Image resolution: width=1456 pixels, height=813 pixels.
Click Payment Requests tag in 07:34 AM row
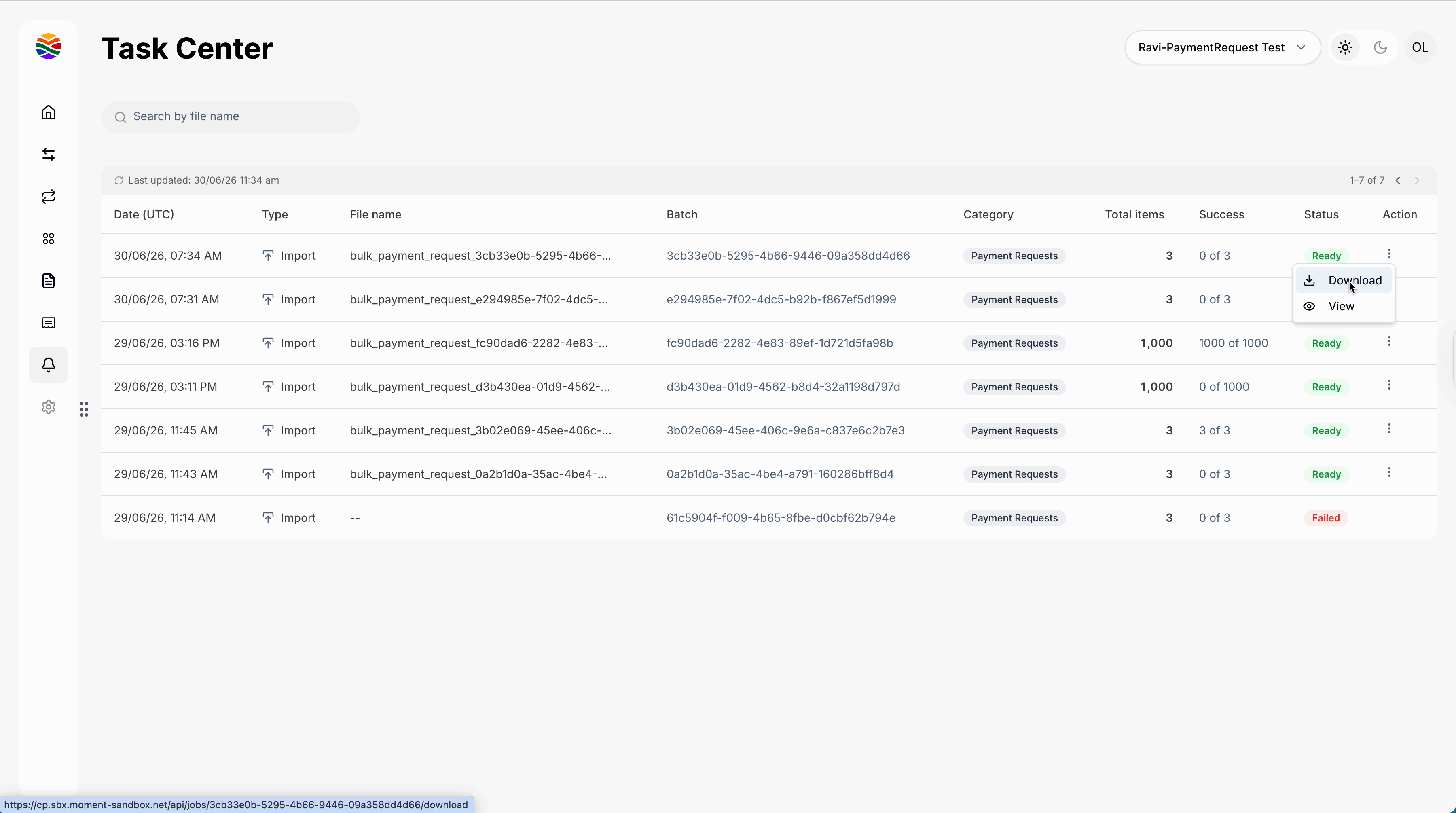coord(1014,256)
